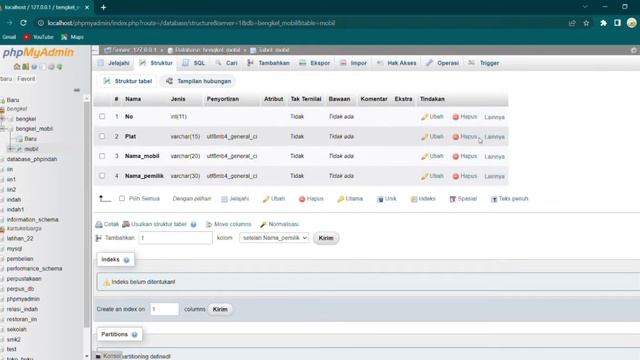This screenshot has height=360, width=640.
Task: Click the Create an index columns field
Action: tap(164, 309)
